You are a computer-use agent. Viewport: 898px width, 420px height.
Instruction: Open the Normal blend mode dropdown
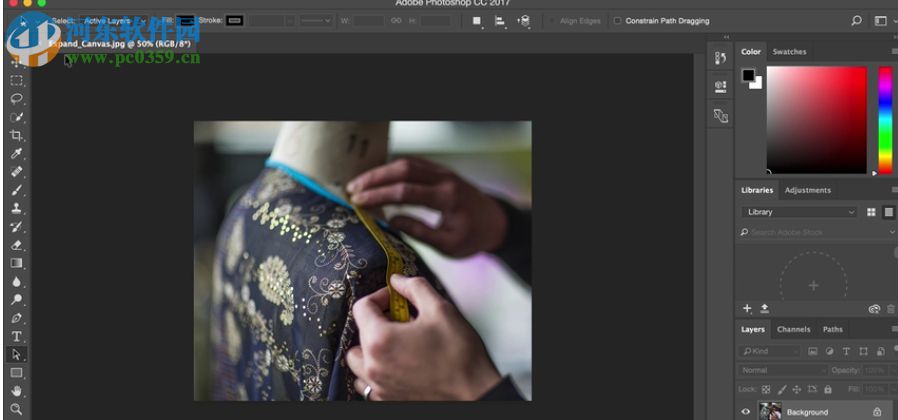coord(782,370)
